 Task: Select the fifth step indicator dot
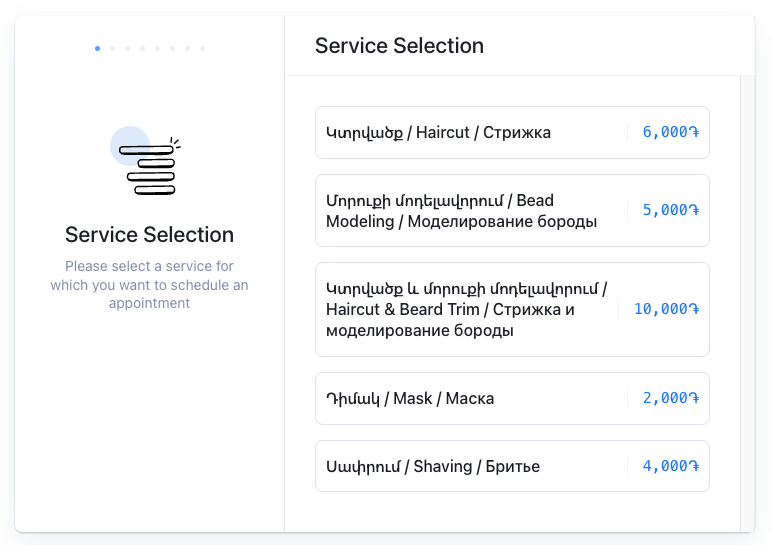(x=157, y=48)
